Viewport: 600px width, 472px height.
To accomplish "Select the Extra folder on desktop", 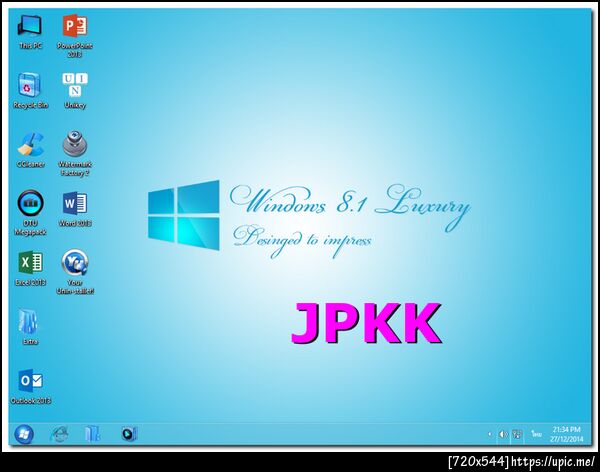I will 29,327.
